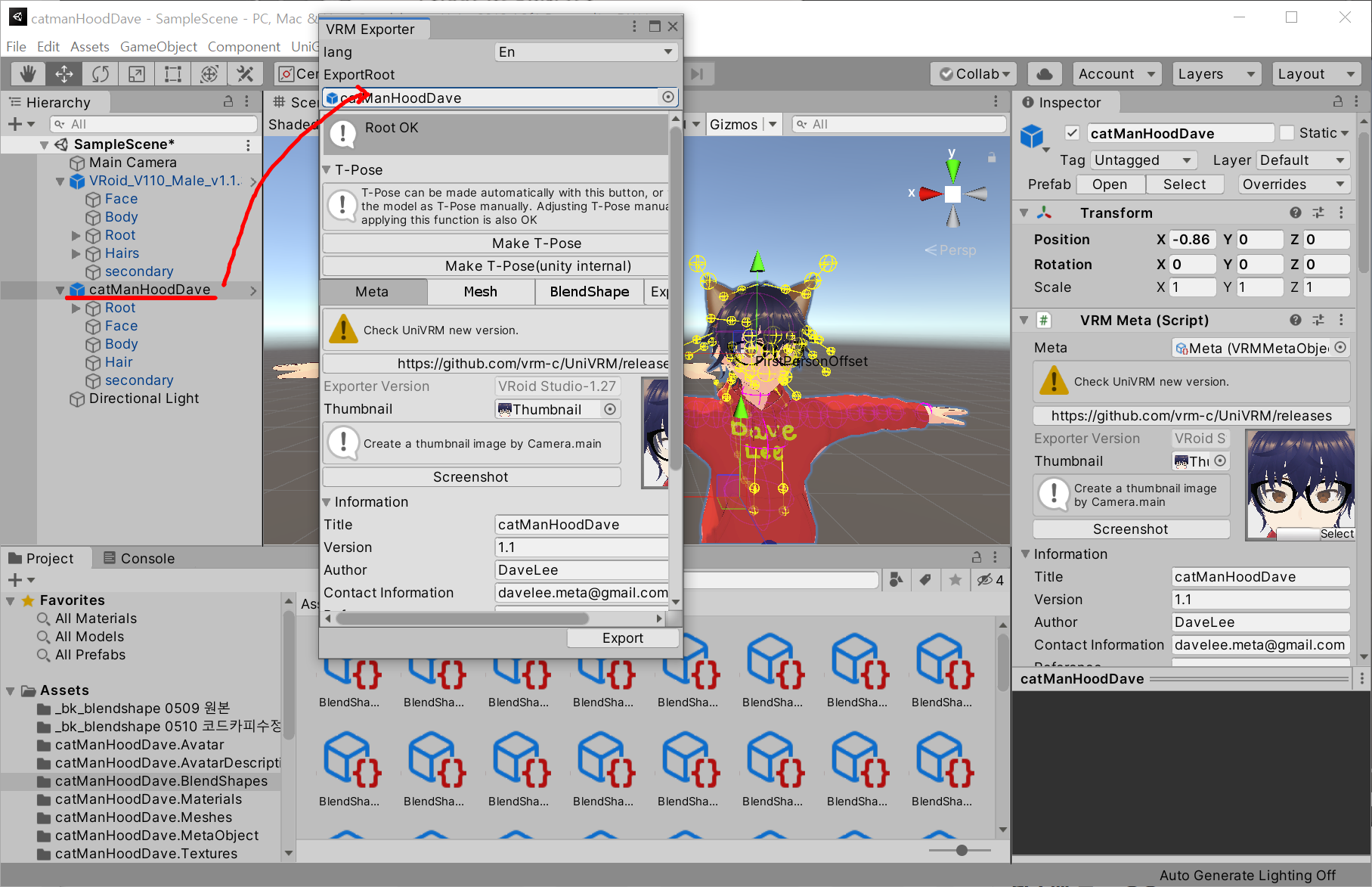This screenshot has width=1372, height=887.
Task: Open the Tag dropdown showing Untagged
Action: point(1142,160)
